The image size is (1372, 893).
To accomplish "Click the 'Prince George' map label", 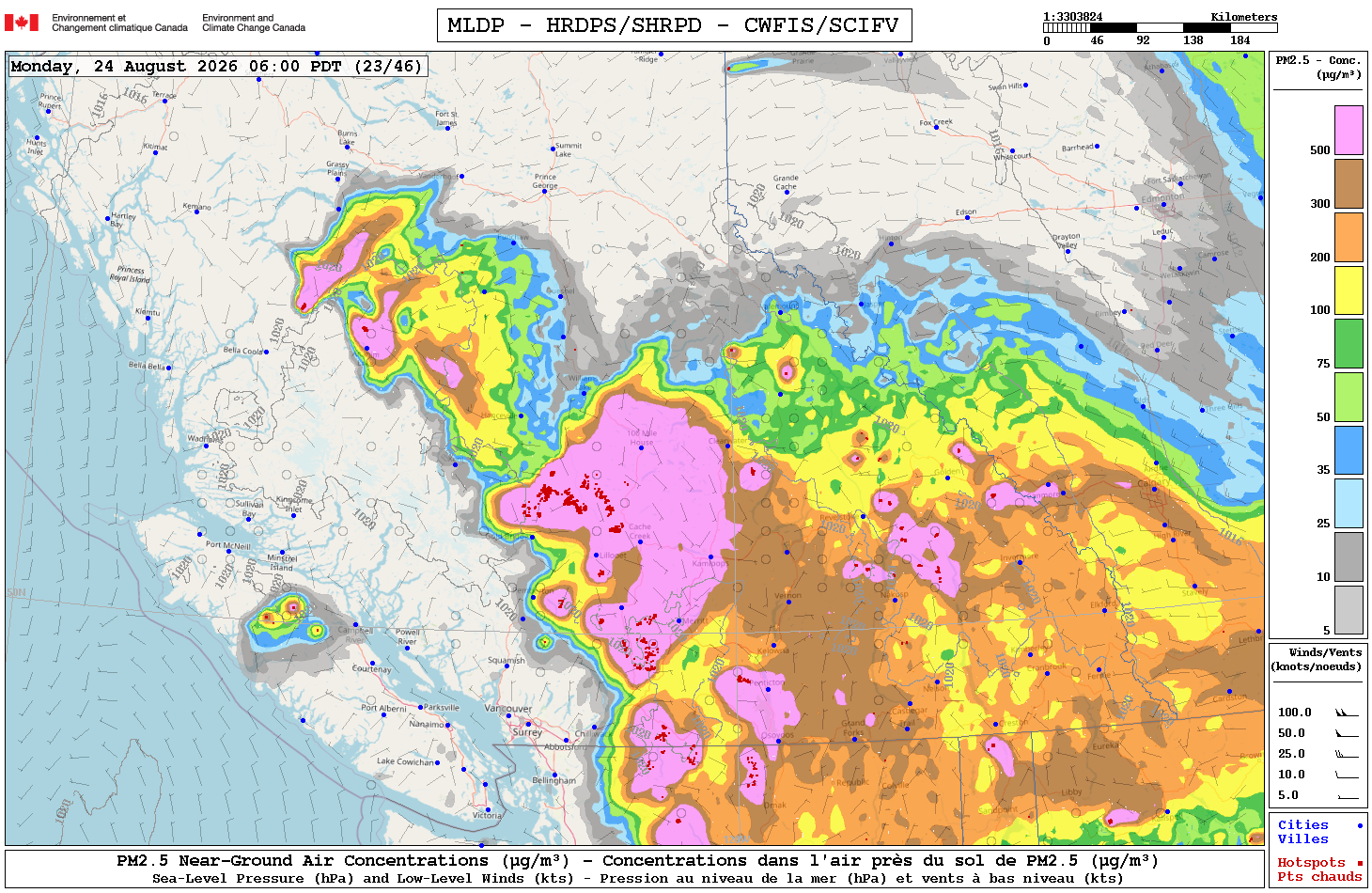I will (x=545, y=181).
